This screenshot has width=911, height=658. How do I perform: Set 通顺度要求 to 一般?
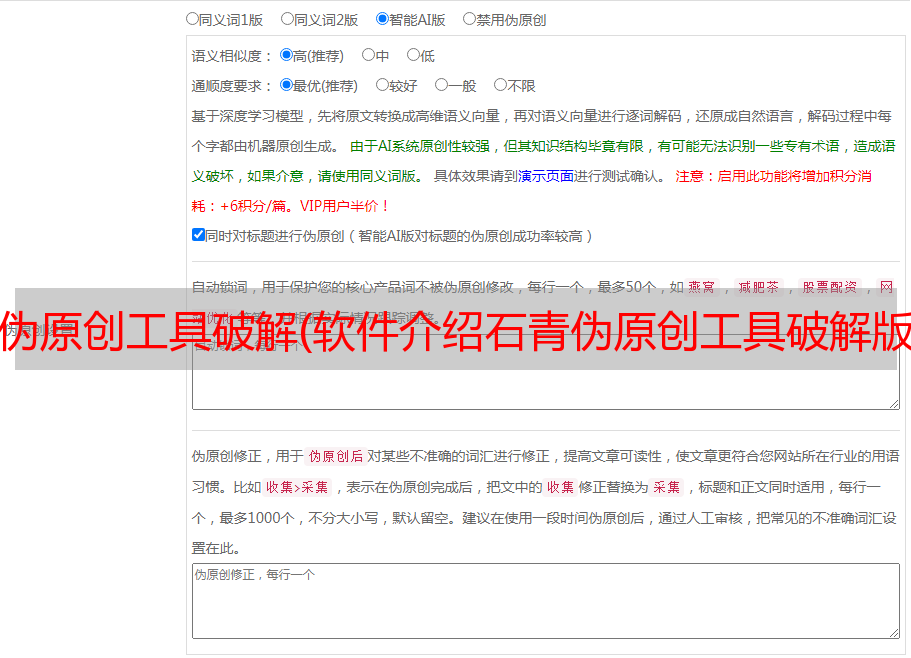(442, 85)
